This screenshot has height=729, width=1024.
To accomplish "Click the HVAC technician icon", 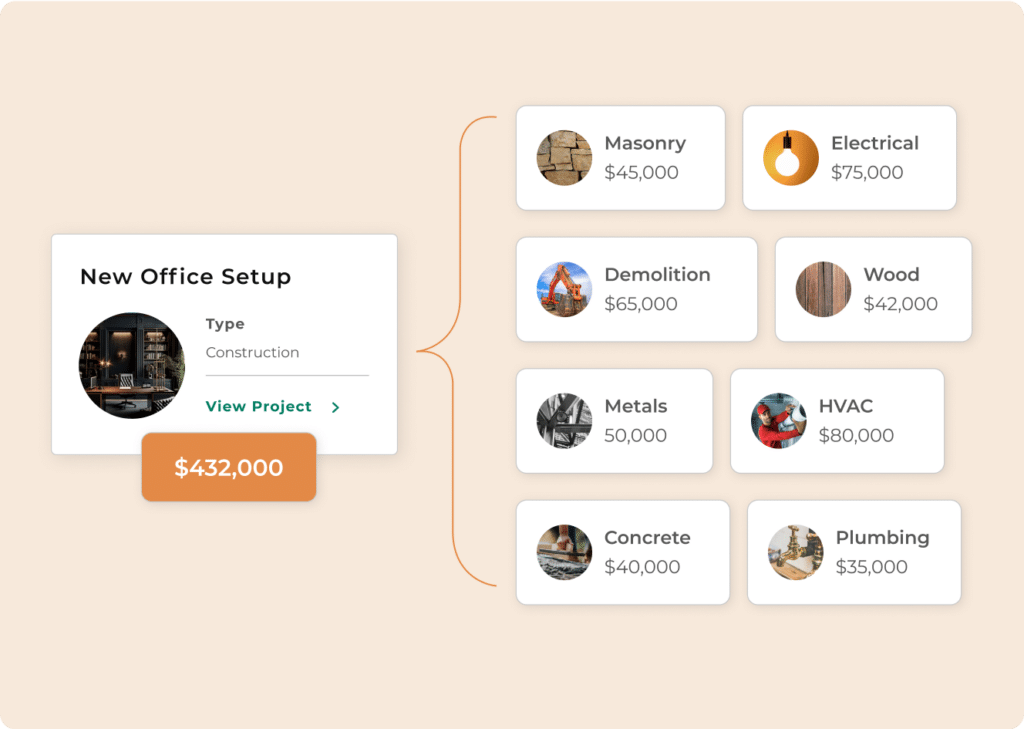I will pyautogui.click(x=778, y=421).
